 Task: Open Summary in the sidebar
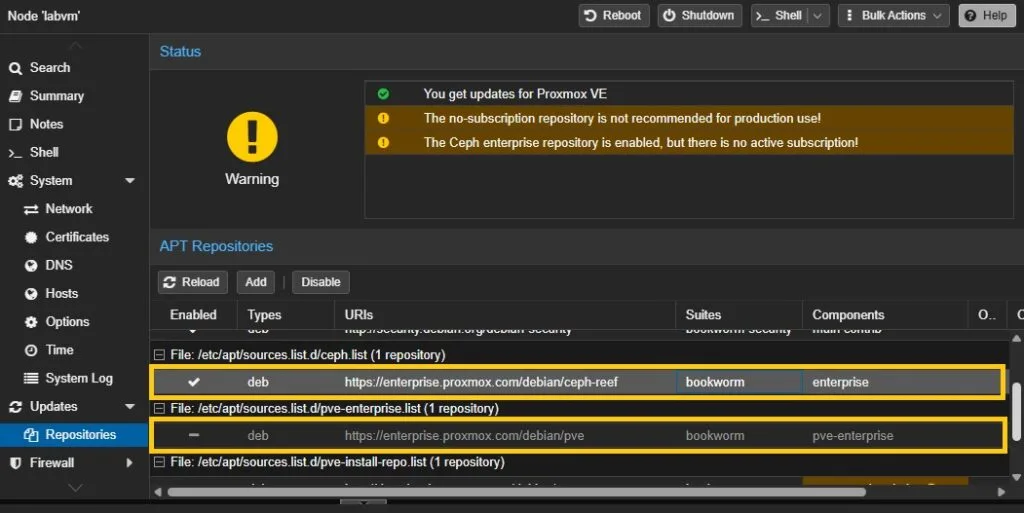pos(57,96)
